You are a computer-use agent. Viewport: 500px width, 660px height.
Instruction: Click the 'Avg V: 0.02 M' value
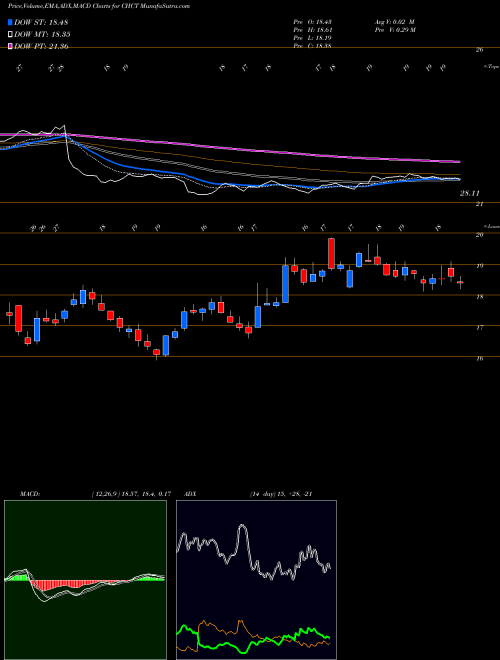coord(394,22)
